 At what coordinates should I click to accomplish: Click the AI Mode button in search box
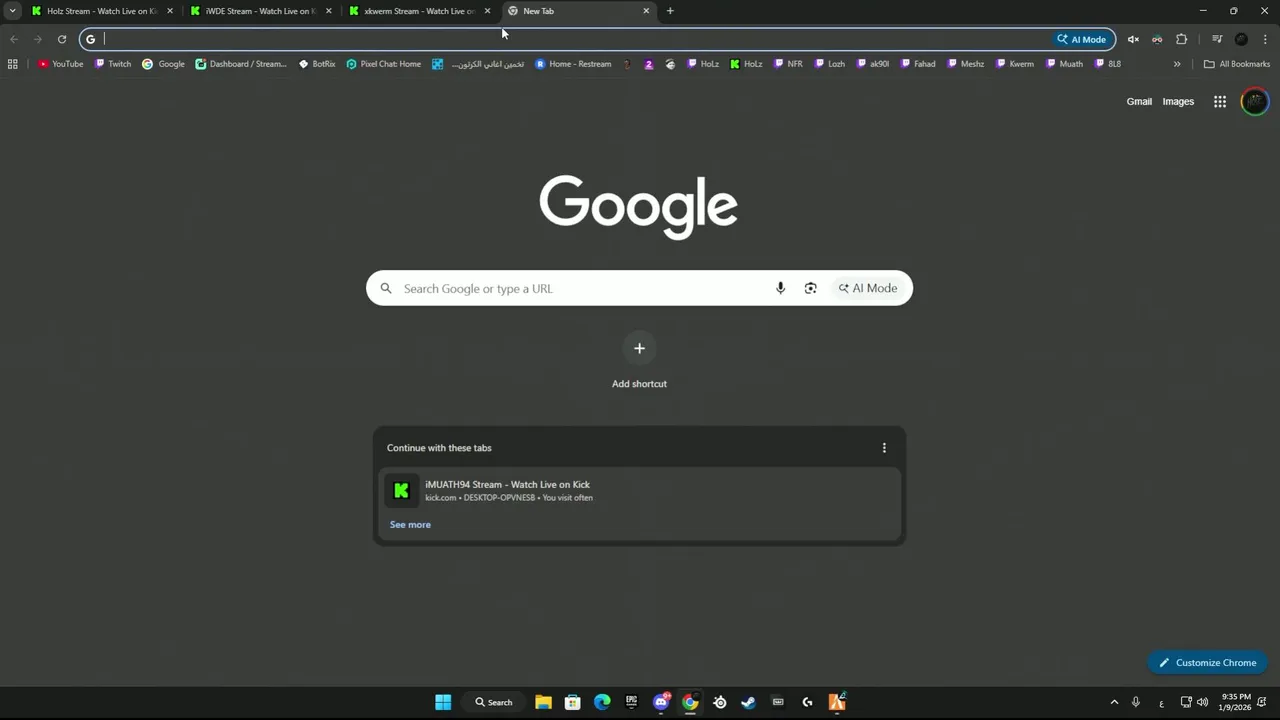point(868,288)
